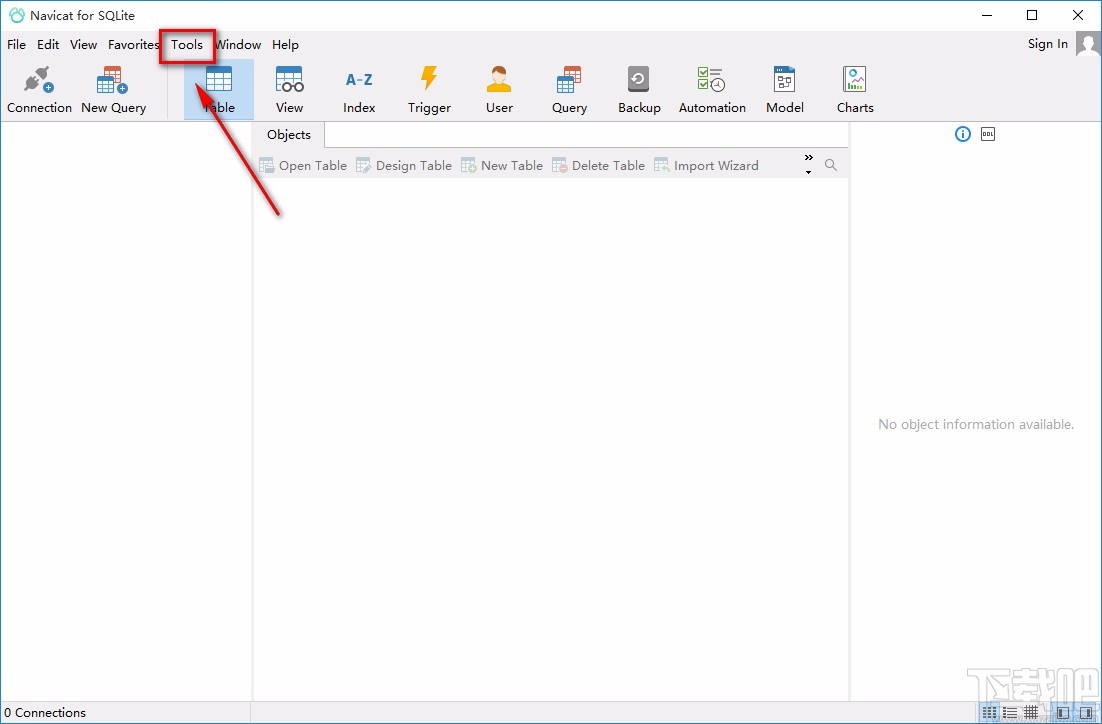The height and width of the screenshot is (724, 1102).
Task: Select the Objects tab
Action: [x=288, y=134]
